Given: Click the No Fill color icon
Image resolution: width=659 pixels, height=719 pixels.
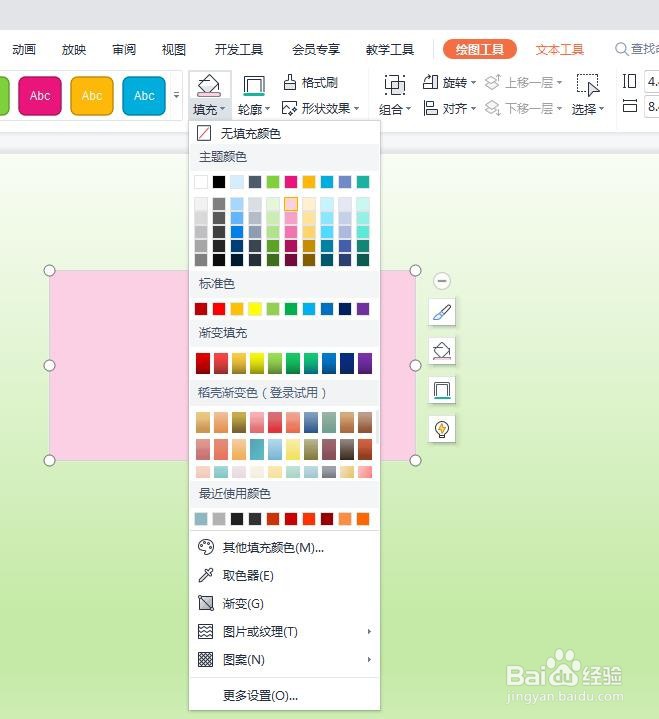Looking at the screenshot, I should click(x=204, y=133).
